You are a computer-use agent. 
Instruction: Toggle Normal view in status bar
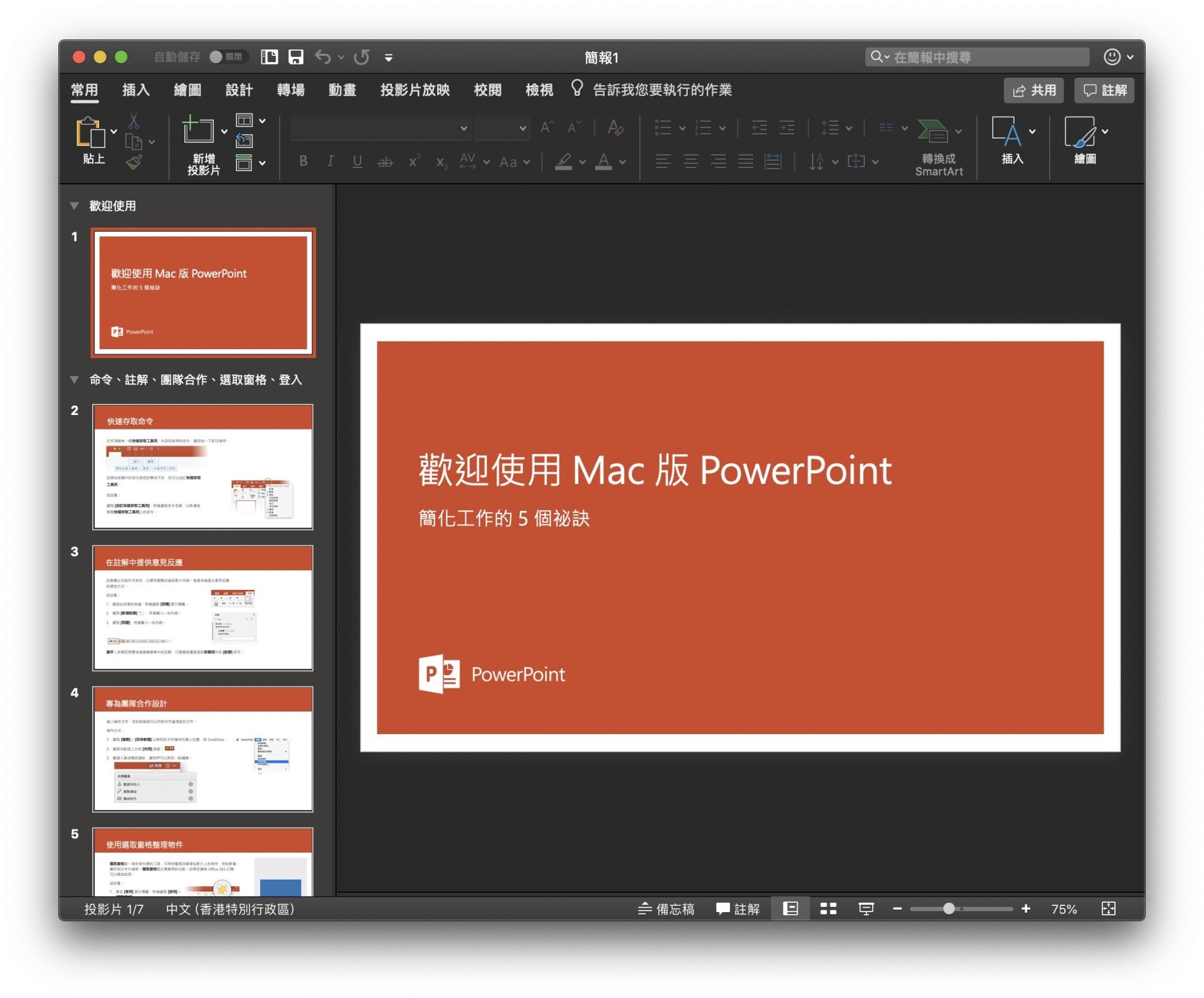791,908
